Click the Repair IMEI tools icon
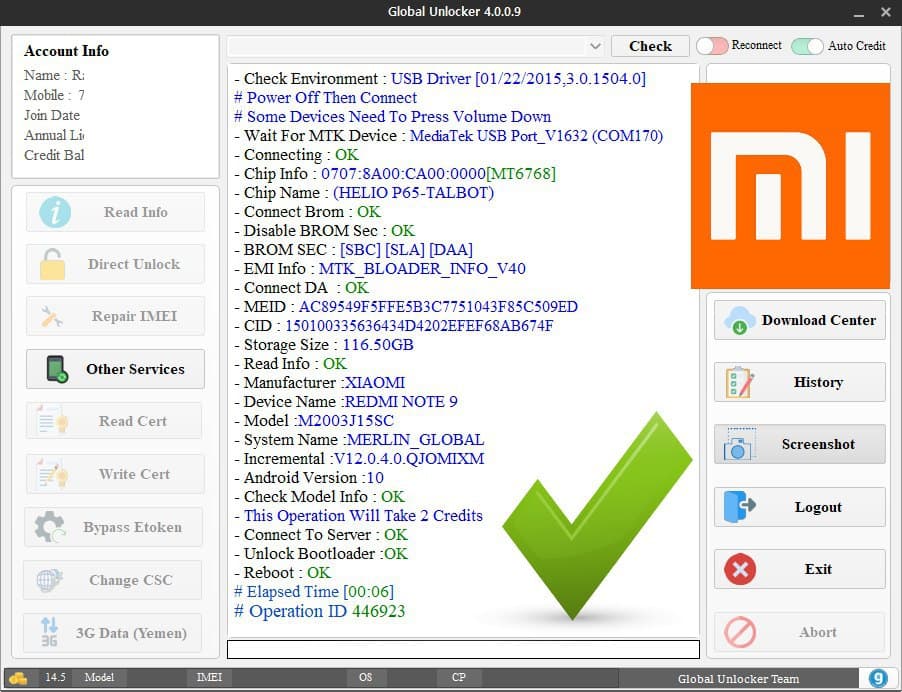The image size is (902, 692). click(52, 316)
